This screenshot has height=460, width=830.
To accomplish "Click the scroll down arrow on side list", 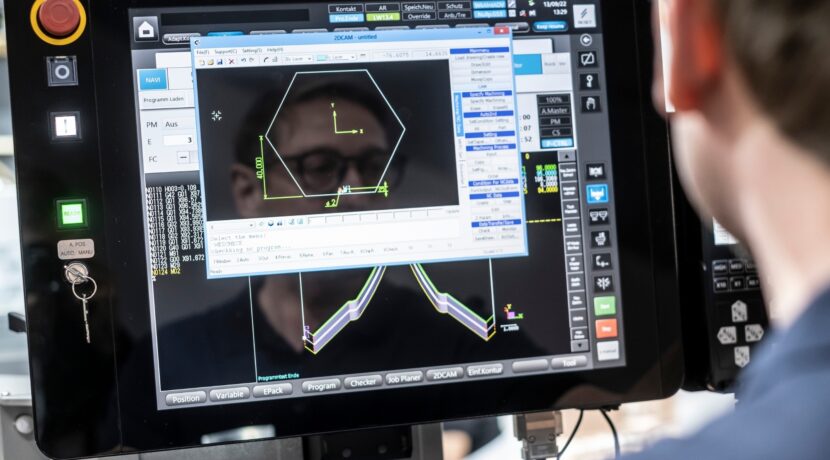I will tap(580, 345).
